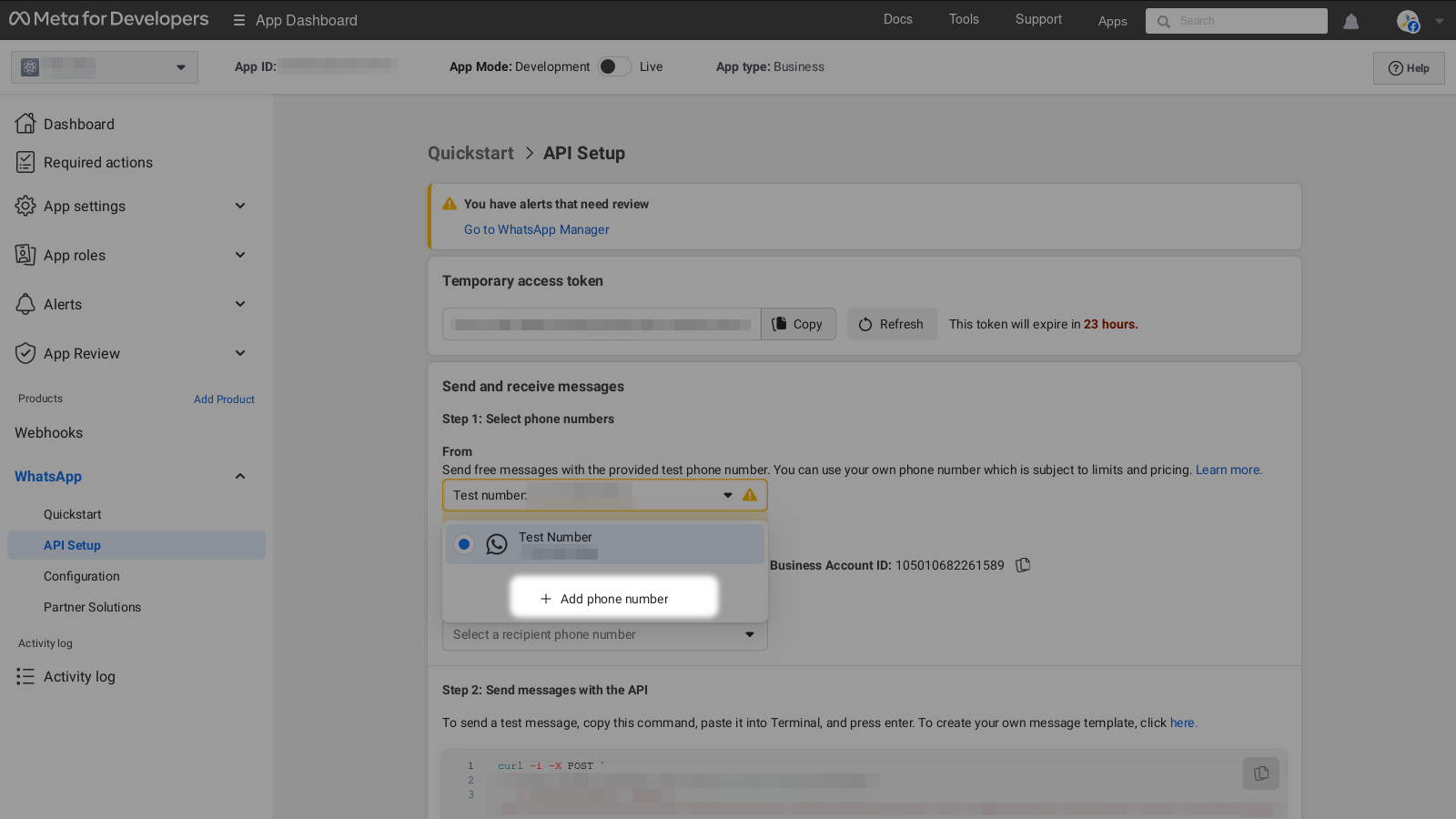Select the Test Number radio button
This screenshot has height=819, width=1456.
(464, 544)
